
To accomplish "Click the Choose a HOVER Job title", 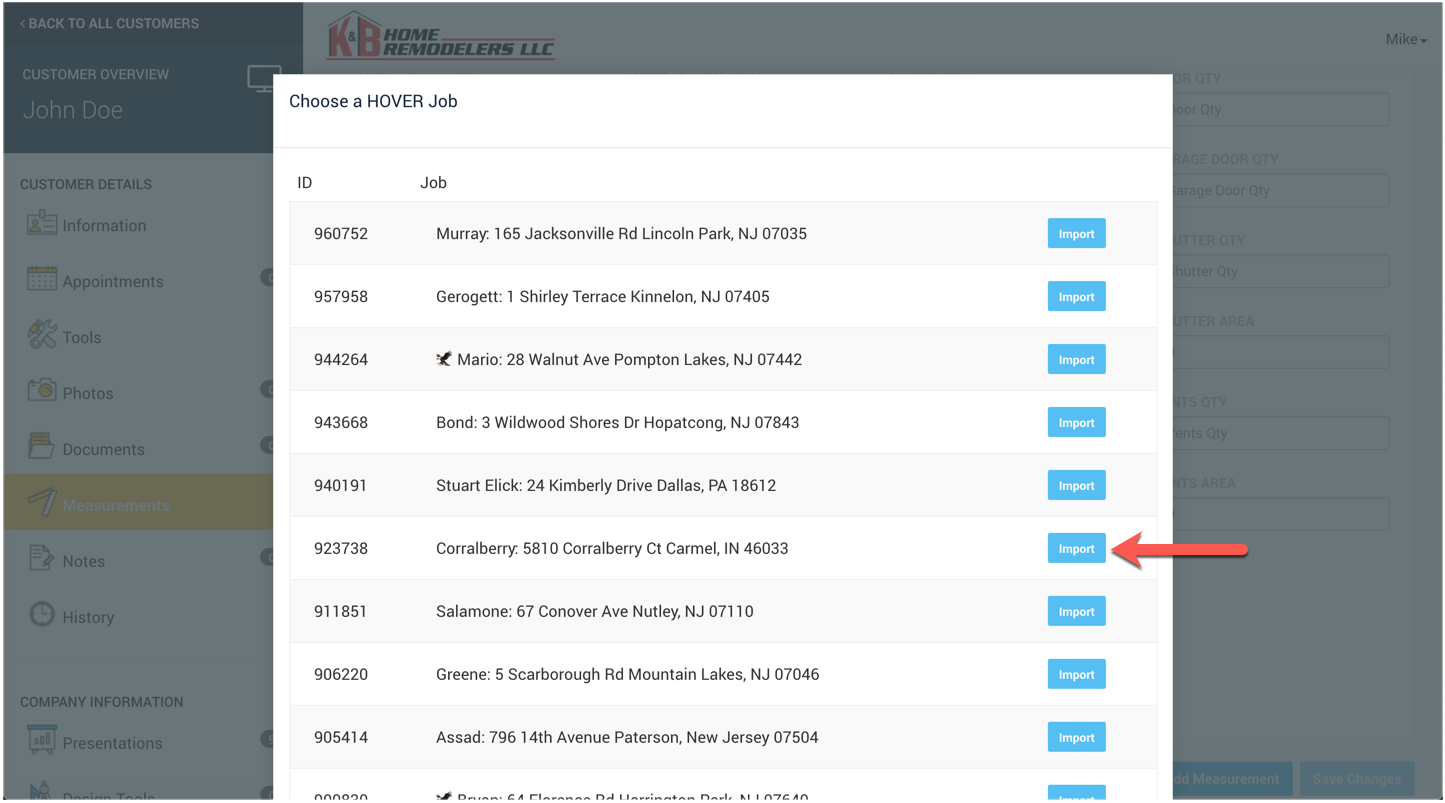I will 373,101.
